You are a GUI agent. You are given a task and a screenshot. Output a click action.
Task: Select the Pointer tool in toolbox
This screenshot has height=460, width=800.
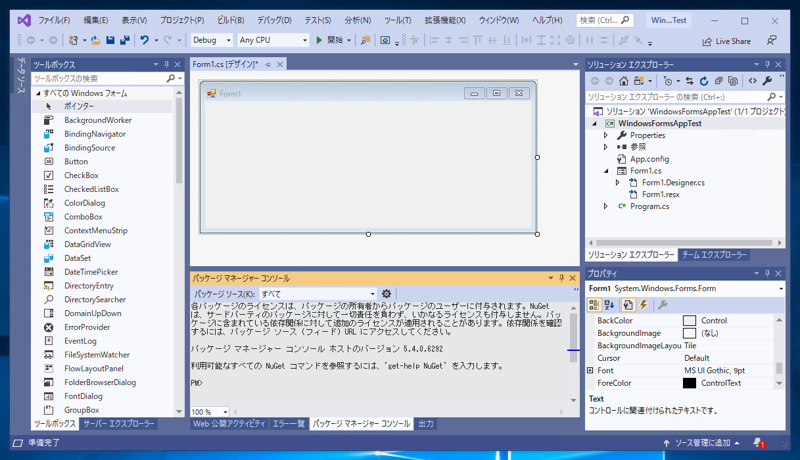click(79, 106)
